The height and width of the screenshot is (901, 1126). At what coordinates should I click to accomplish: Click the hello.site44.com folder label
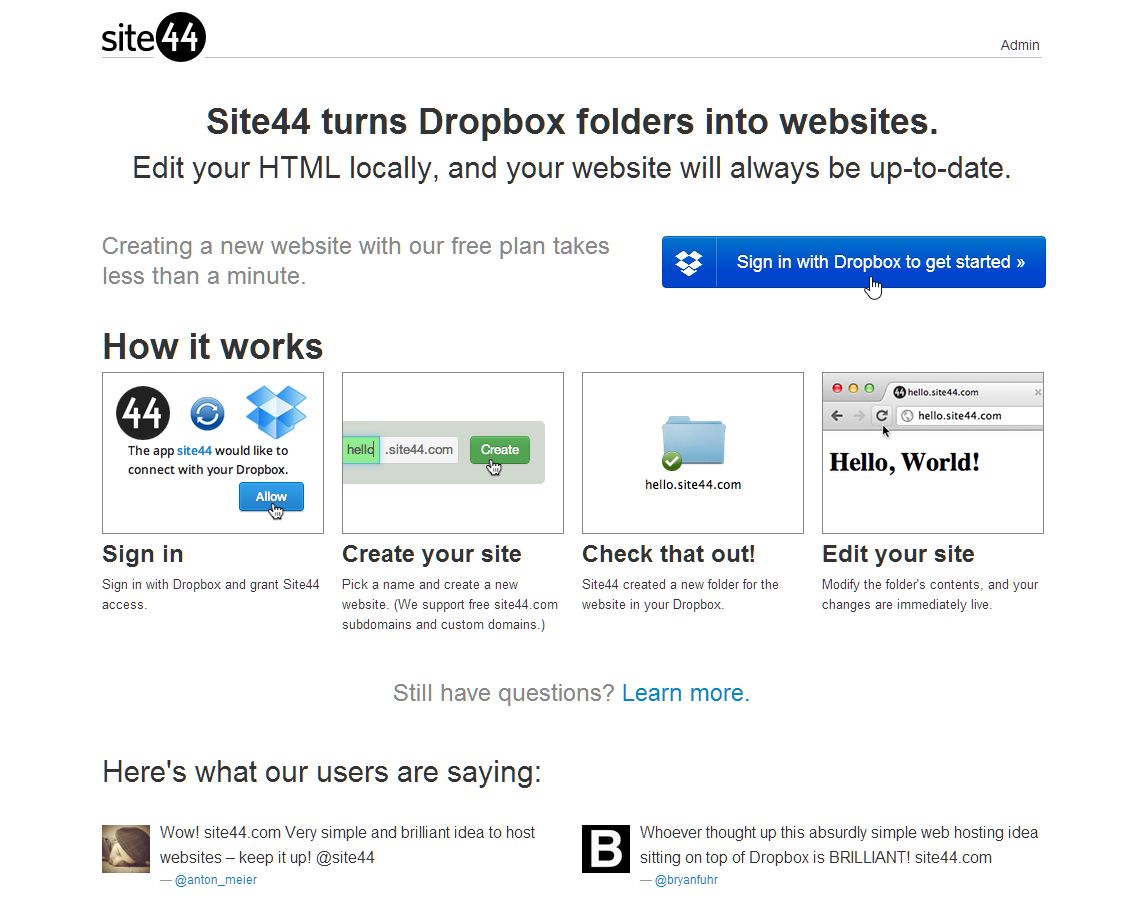tap(693, 485)
